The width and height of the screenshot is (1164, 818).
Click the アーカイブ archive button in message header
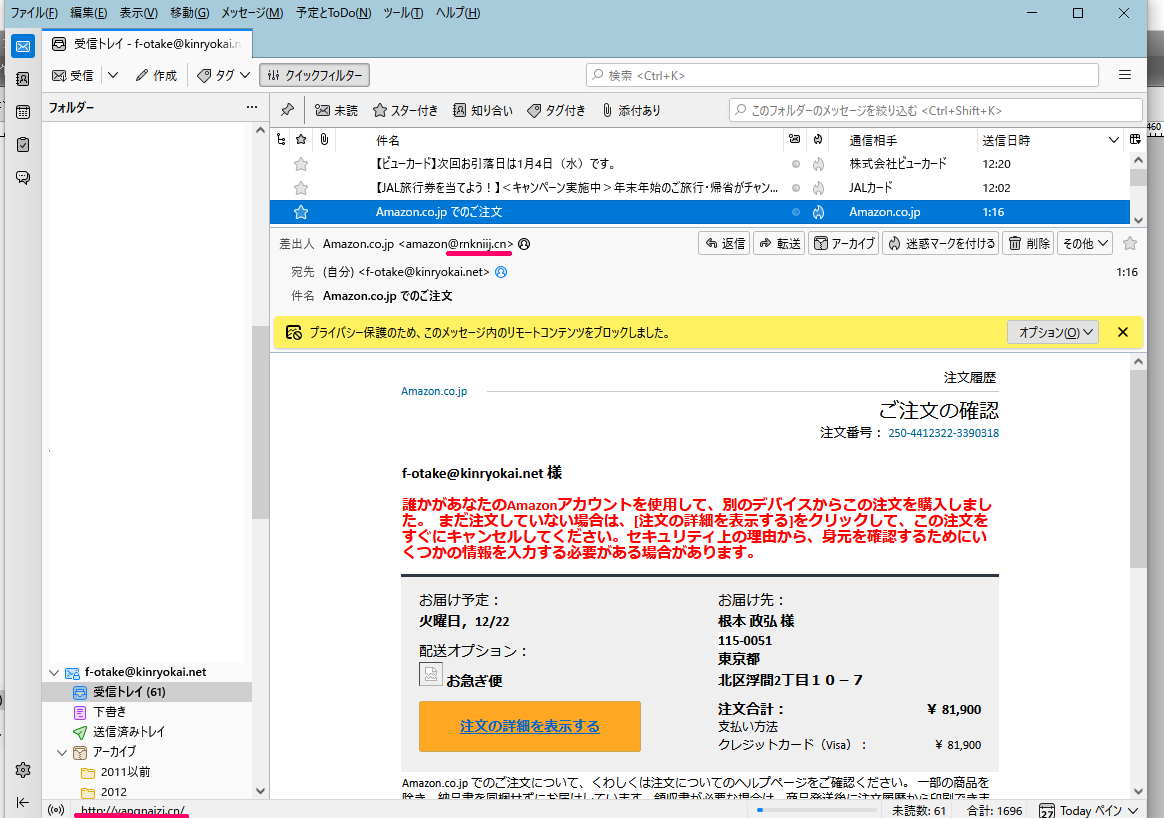point(844,243)
